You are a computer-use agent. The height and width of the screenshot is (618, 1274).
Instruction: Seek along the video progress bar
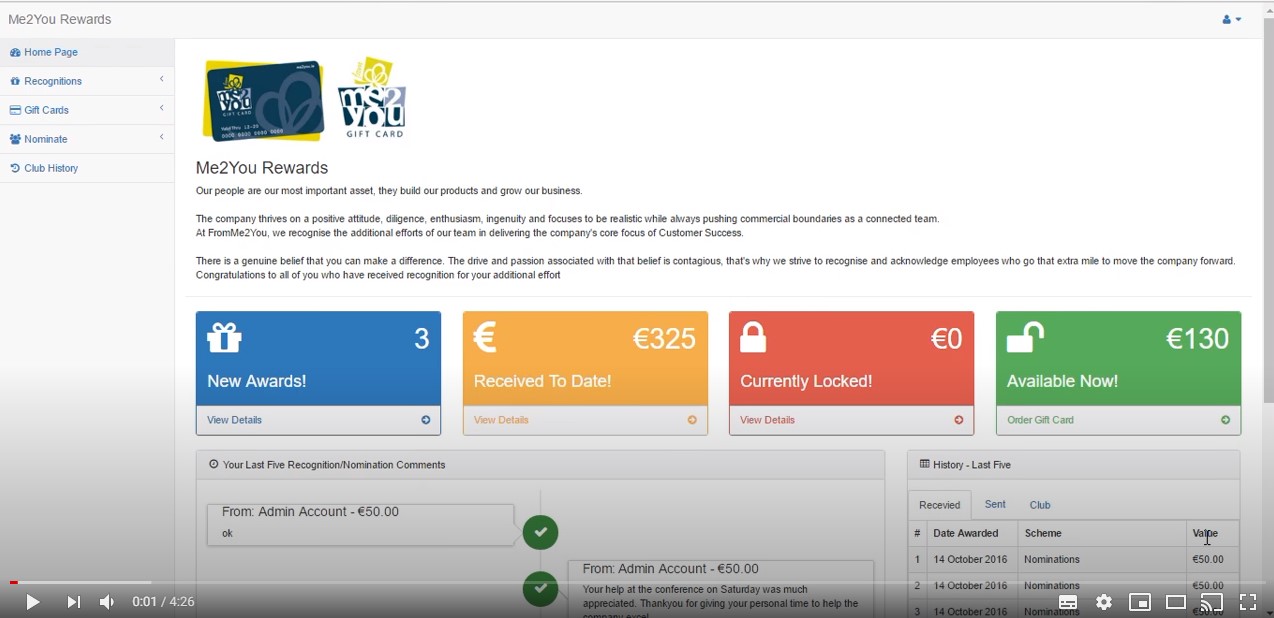click(637, 582)
